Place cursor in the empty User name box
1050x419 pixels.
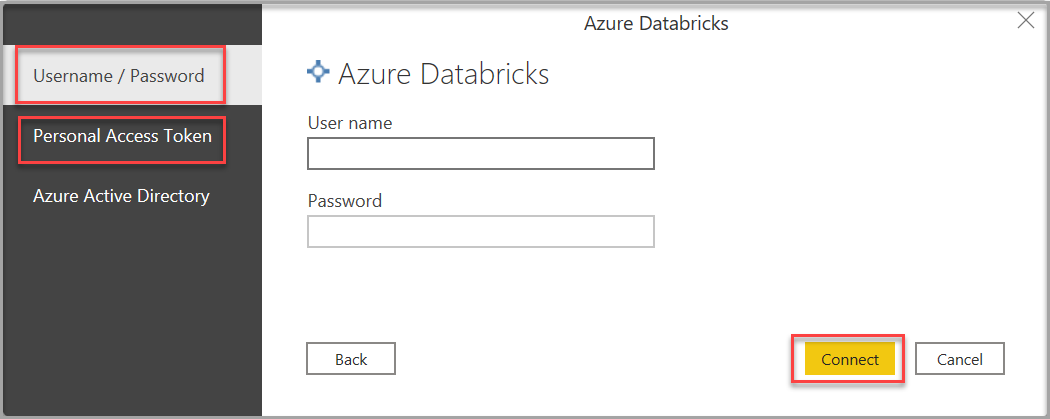[480, 154]
